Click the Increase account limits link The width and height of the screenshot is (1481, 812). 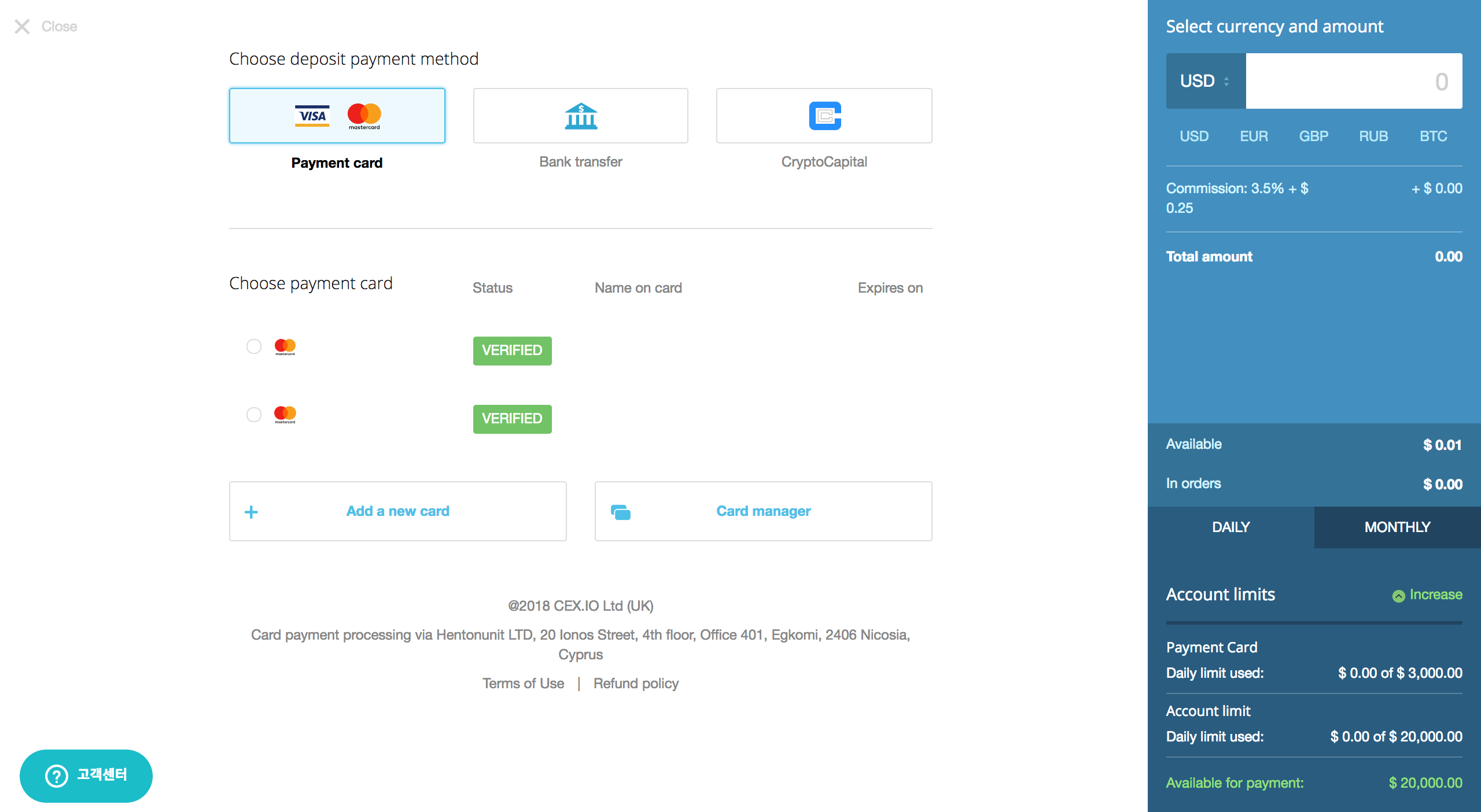[x=1427, y=595]
